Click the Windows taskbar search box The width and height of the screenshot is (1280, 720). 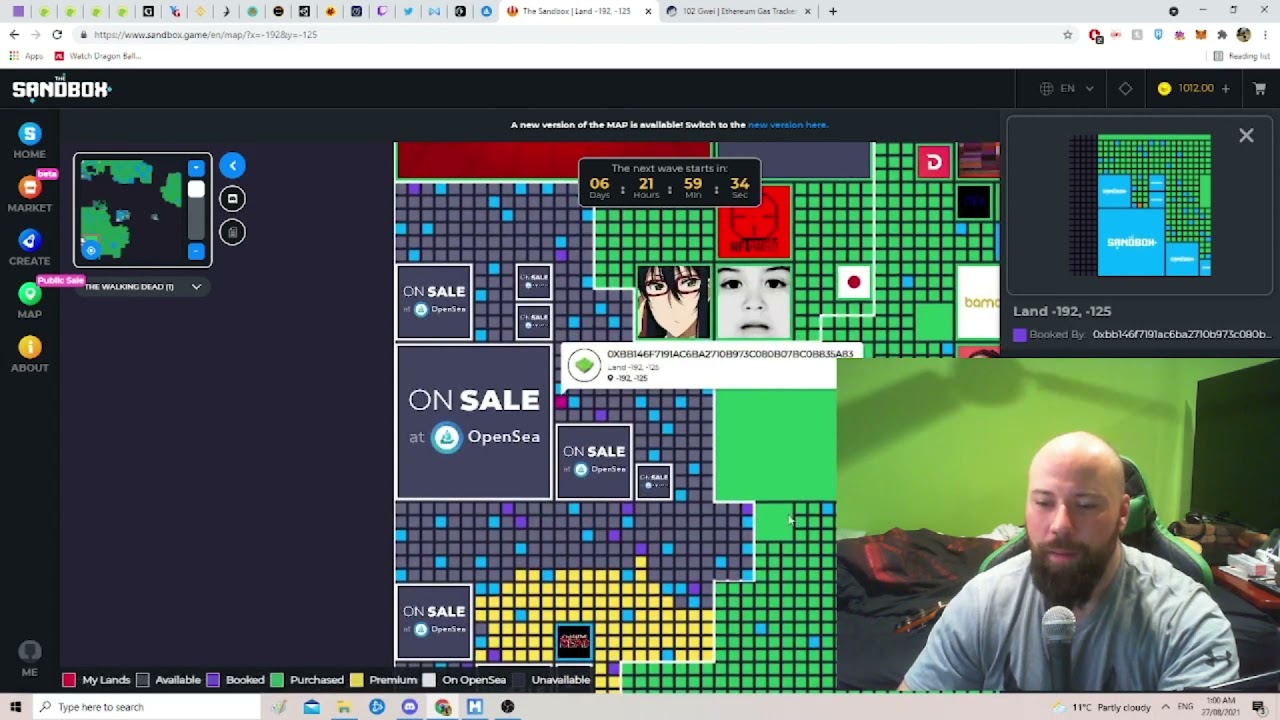point(146,707)
